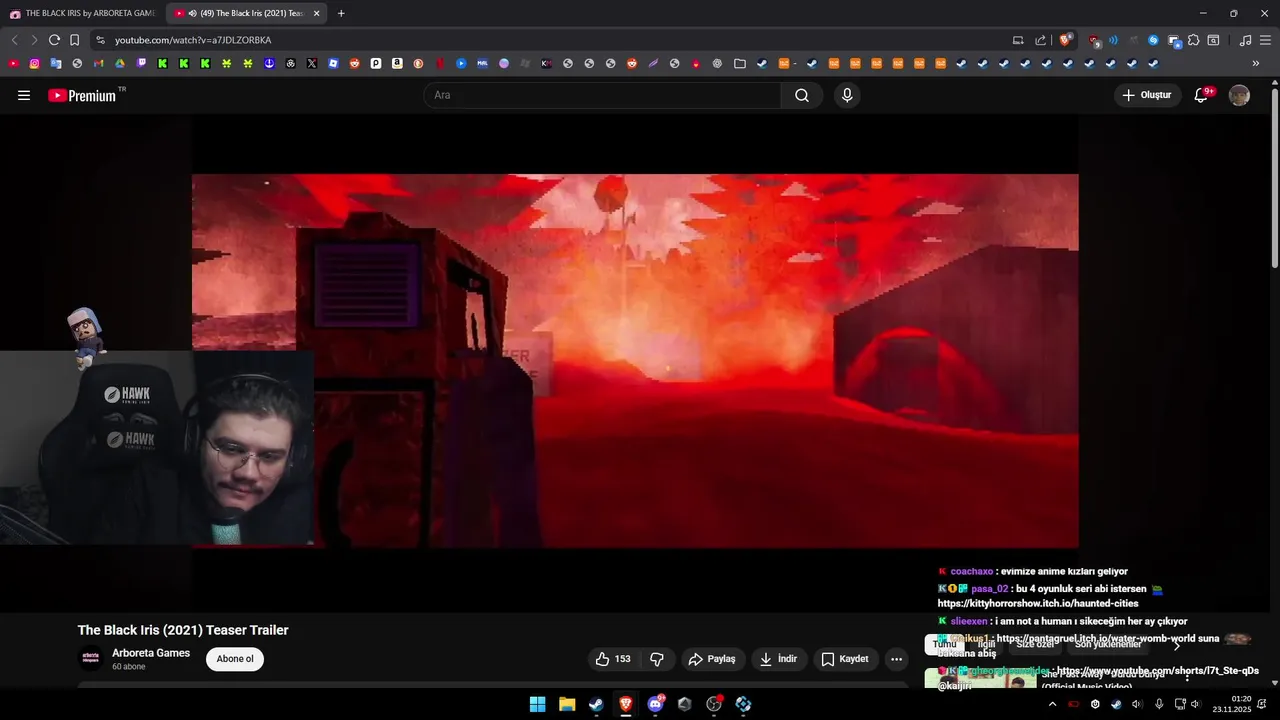Open Steam from the taskbar
Image resolution: width=1280 pixels, height=720 pixels.
[596, 704]
